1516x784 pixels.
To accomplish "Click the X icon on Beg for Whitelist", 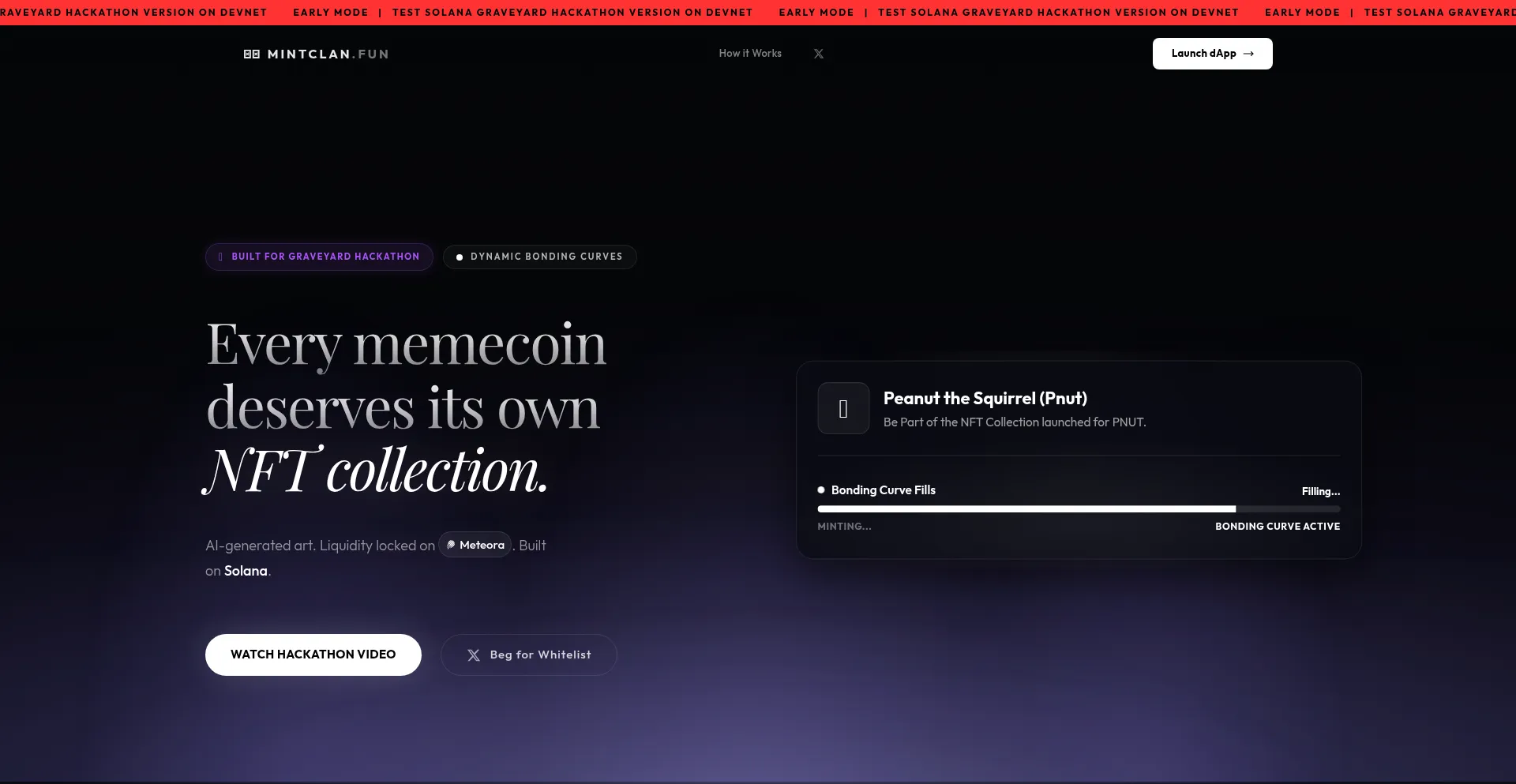I will click(x=474, y=655).
